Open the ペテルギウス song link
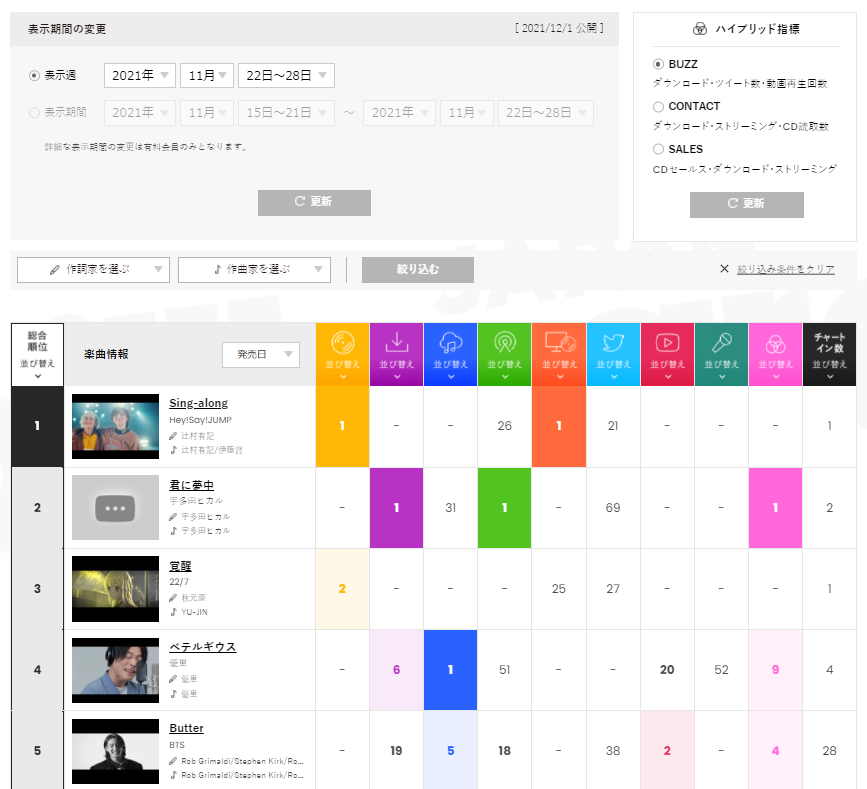Viewport: 867px width, 789px height. 203,647
